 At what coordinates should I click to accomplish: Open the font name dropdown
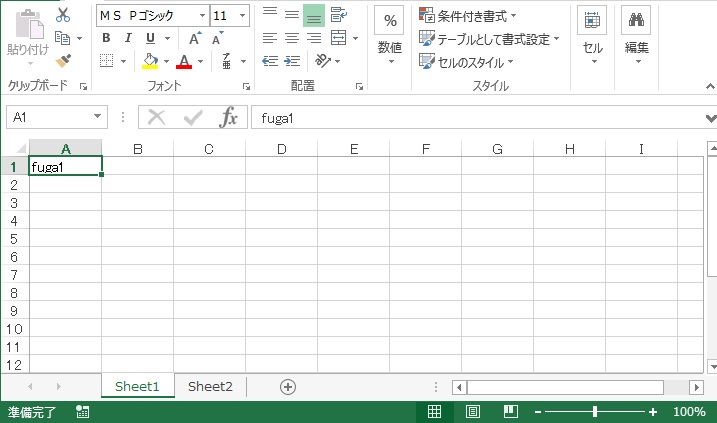pyautogui.click(x=202, y=16)
